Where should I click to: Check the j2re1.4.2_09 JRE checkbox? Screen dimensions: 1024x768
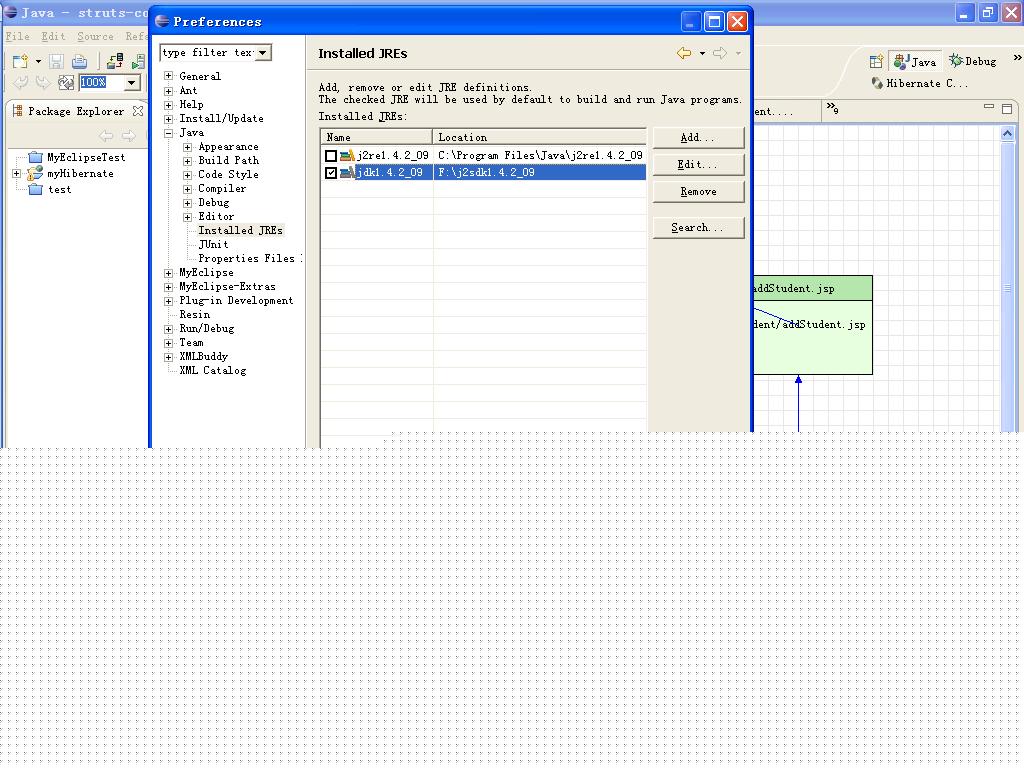331,155
